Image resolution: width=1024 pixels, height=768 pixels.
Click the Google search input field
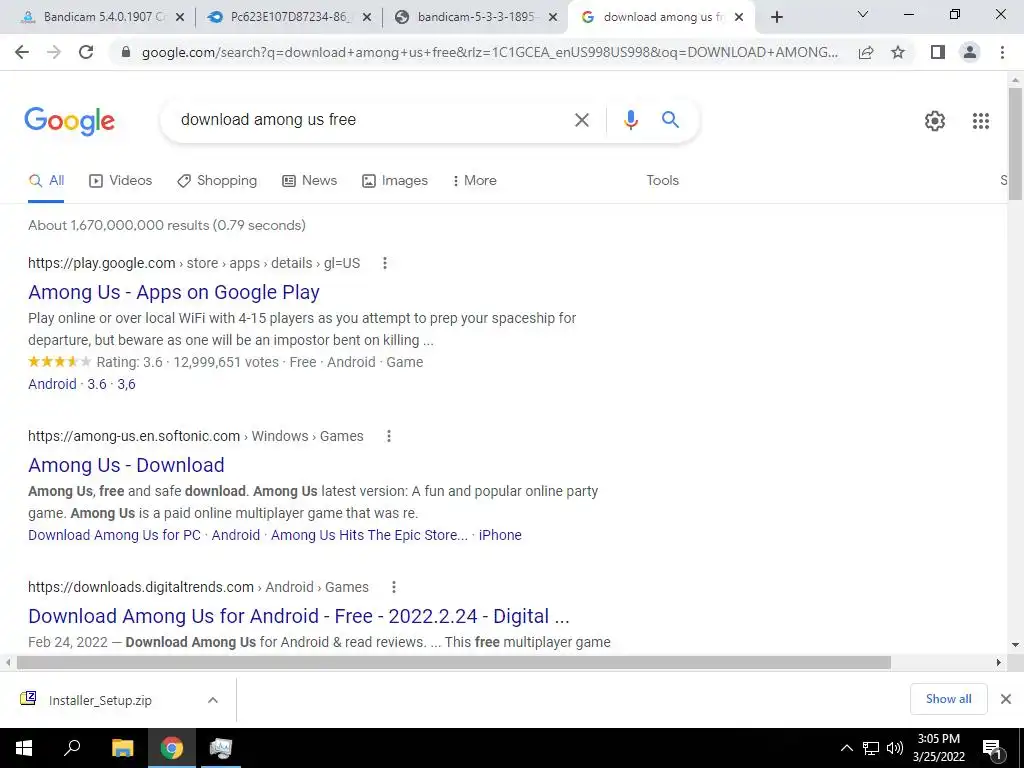(366, 120)
